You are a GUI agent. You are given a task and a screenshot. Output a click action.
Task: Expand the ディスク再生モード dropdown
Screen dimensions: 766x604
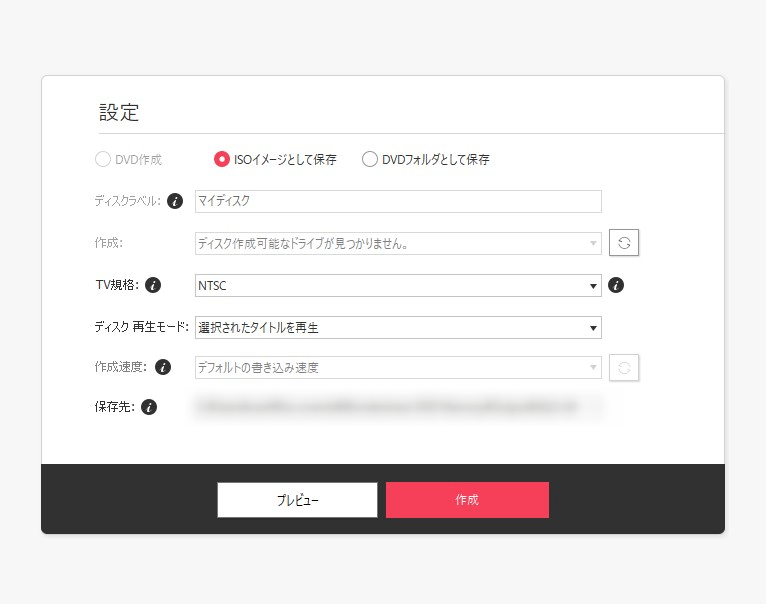point(398,327)
